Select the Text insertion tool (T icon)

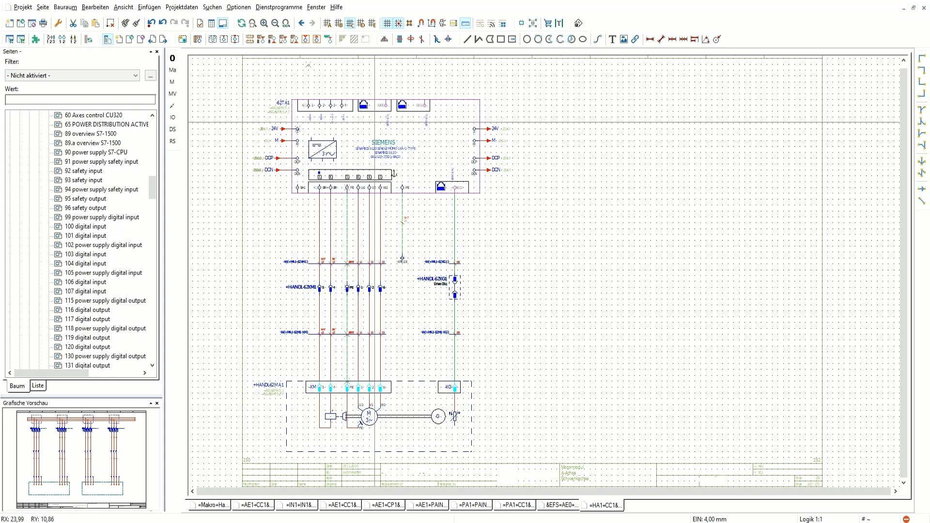(612, 39)
